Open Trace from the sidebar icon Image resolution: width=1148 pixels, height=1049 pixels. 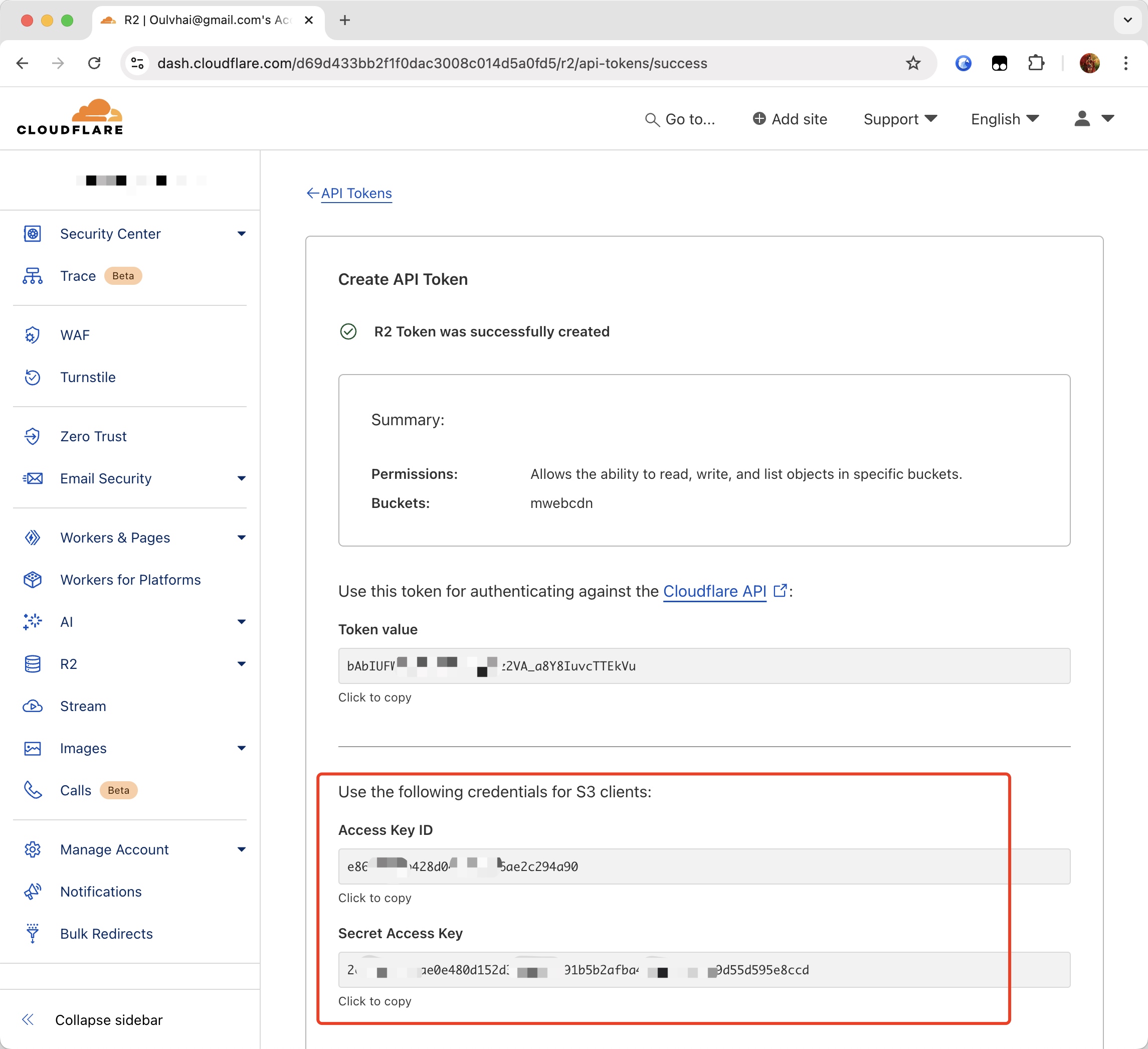(33, 276)
